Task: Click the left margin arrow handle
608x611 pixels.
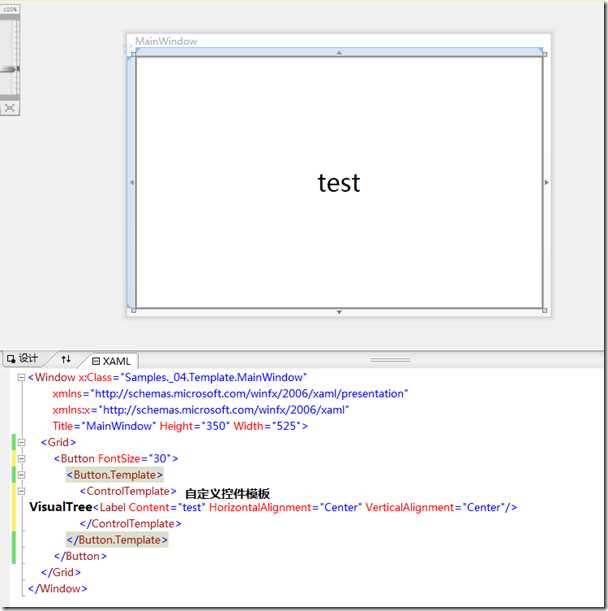Action: click(132, 182)
